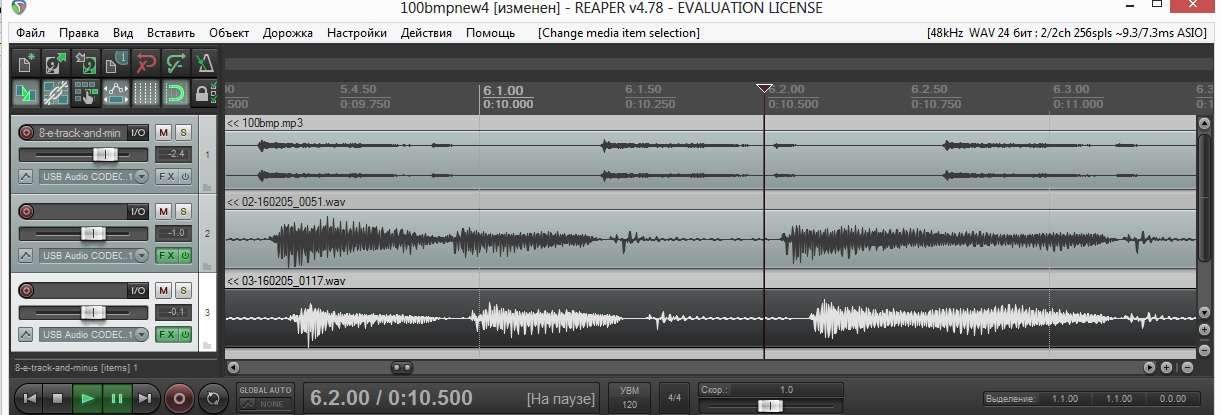Click the FX button on track 2
The width and height of the screenshot is (1221, 415).
[166, 255]
